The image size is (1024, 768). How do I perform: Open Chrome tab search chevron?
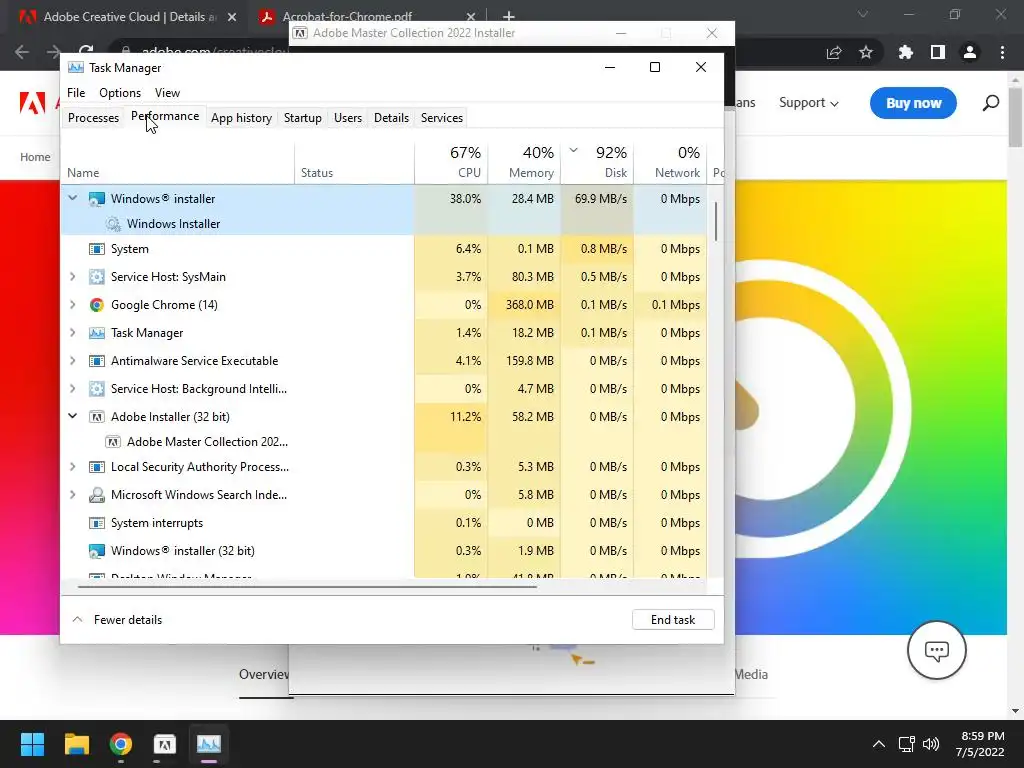coord(863,14)
